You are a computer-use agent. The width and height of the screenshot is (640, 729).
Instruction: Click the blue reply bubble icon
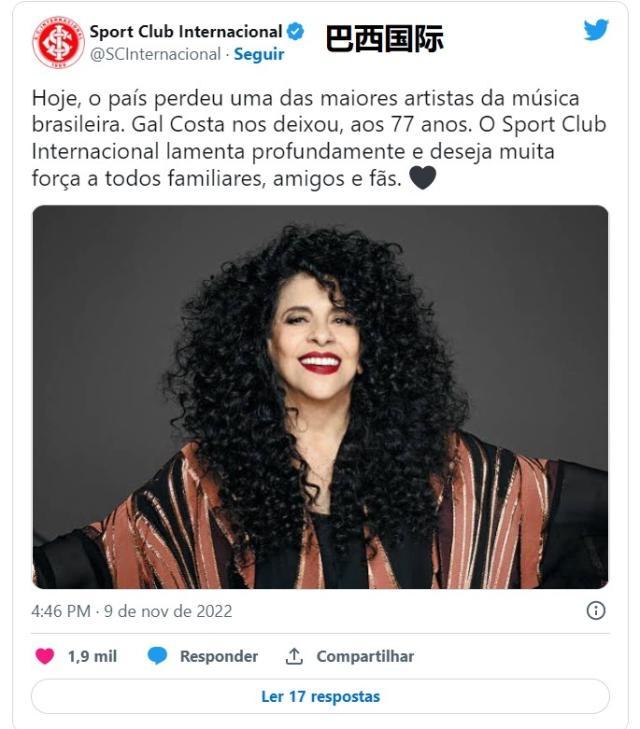tap(157, 656)
